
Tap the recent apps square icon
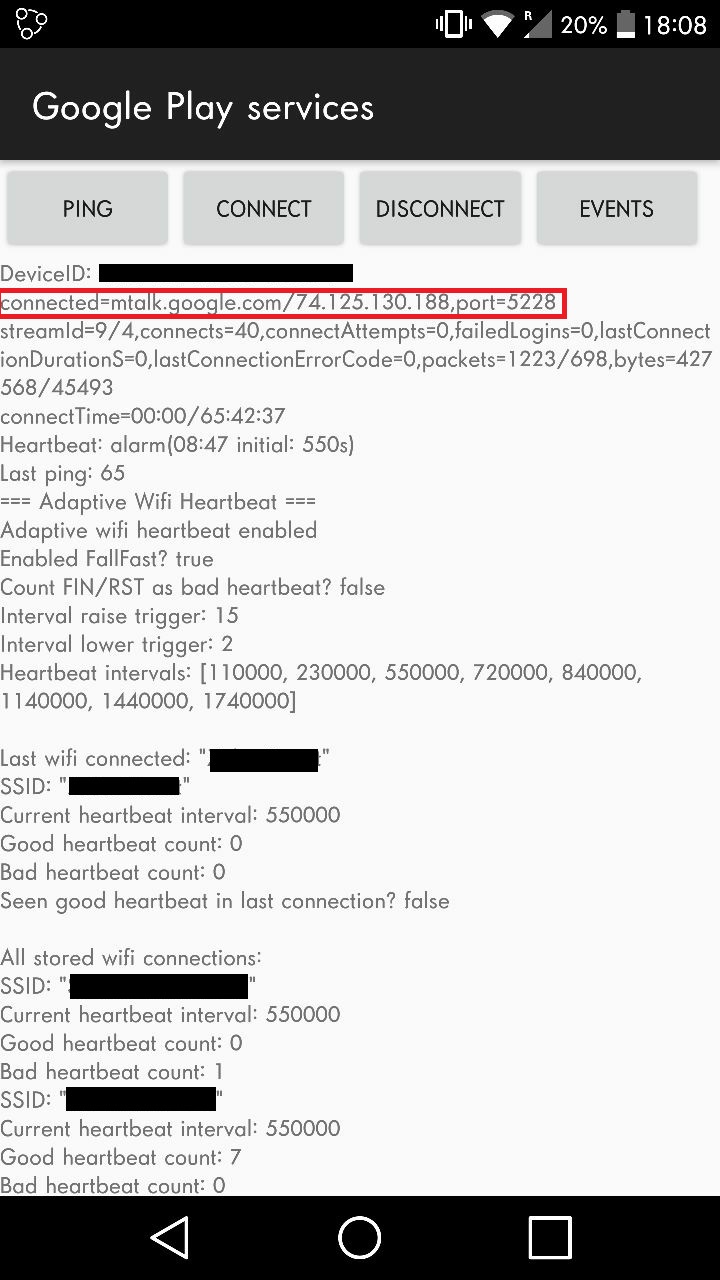coord(549,1238)
